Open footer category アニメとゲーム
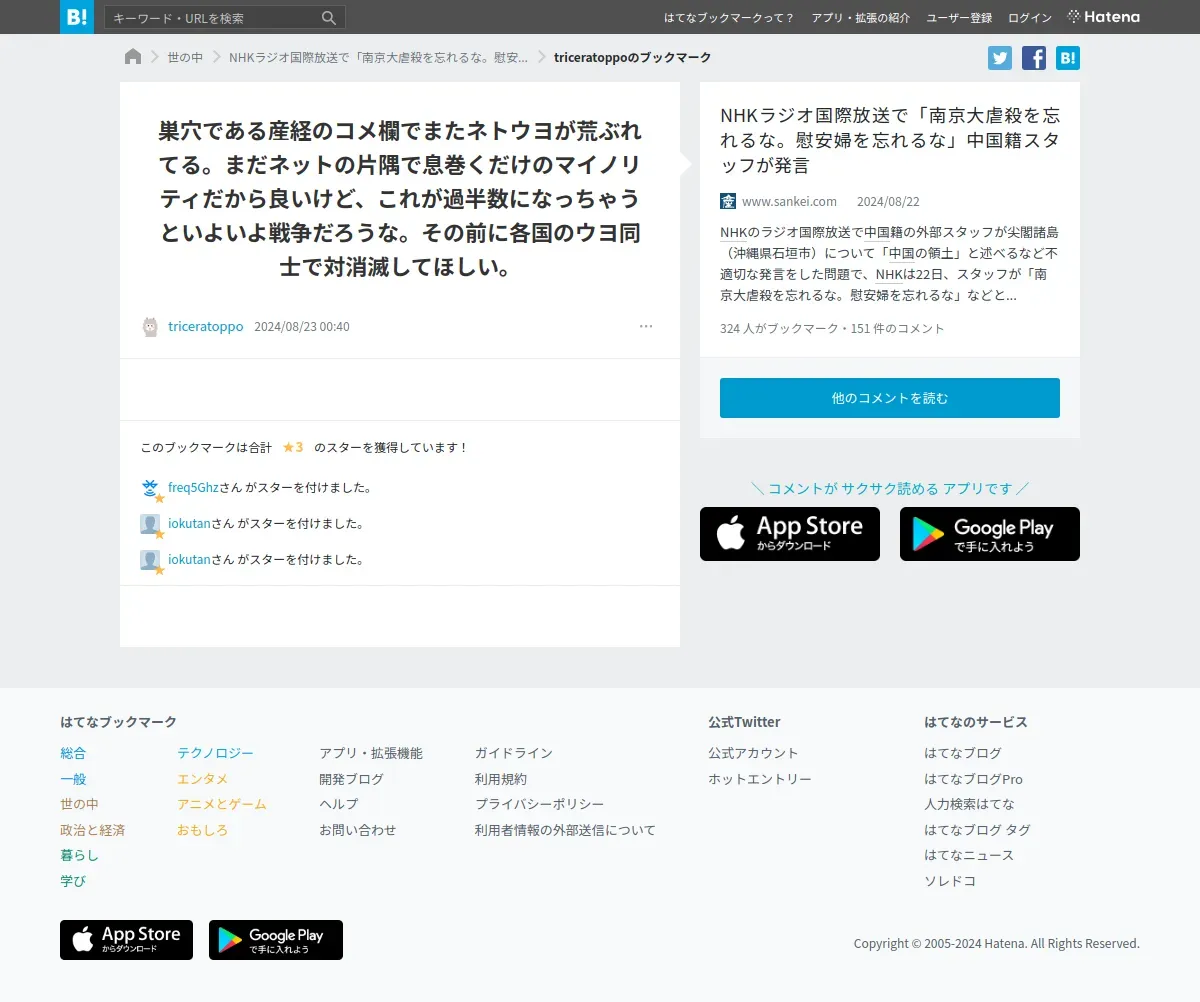The width and height of the screenshot is (1200, 1002). [x=222, y=804]
